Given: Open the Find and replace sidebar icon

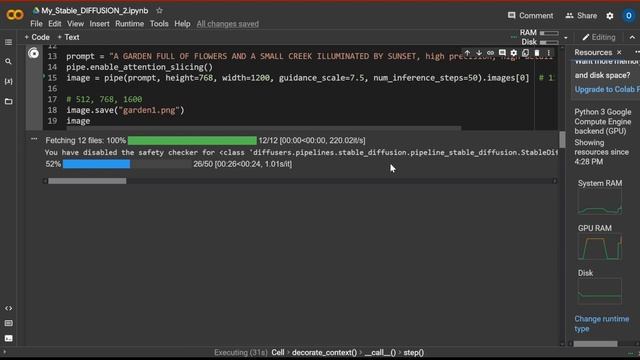Looking at the screenshot, I should pos(8,62).
